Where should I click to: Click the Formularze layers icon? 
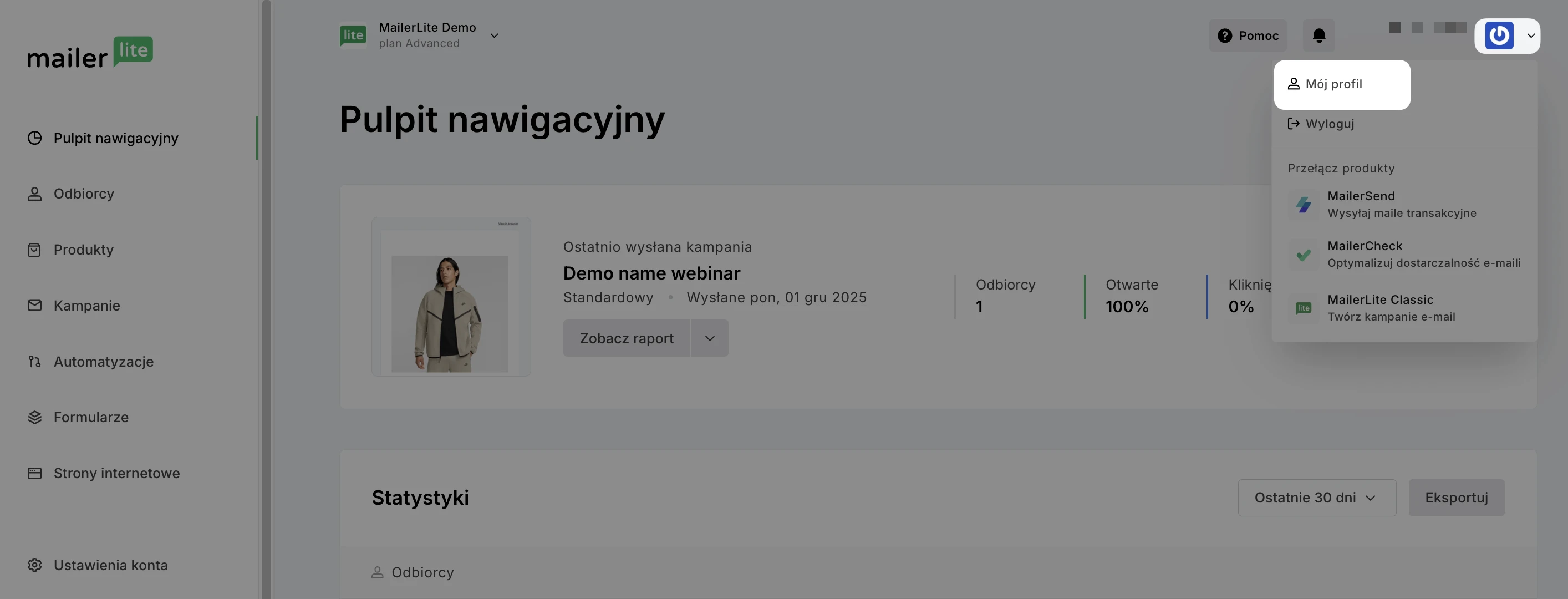pyautogui.click(x=35, y=417)
